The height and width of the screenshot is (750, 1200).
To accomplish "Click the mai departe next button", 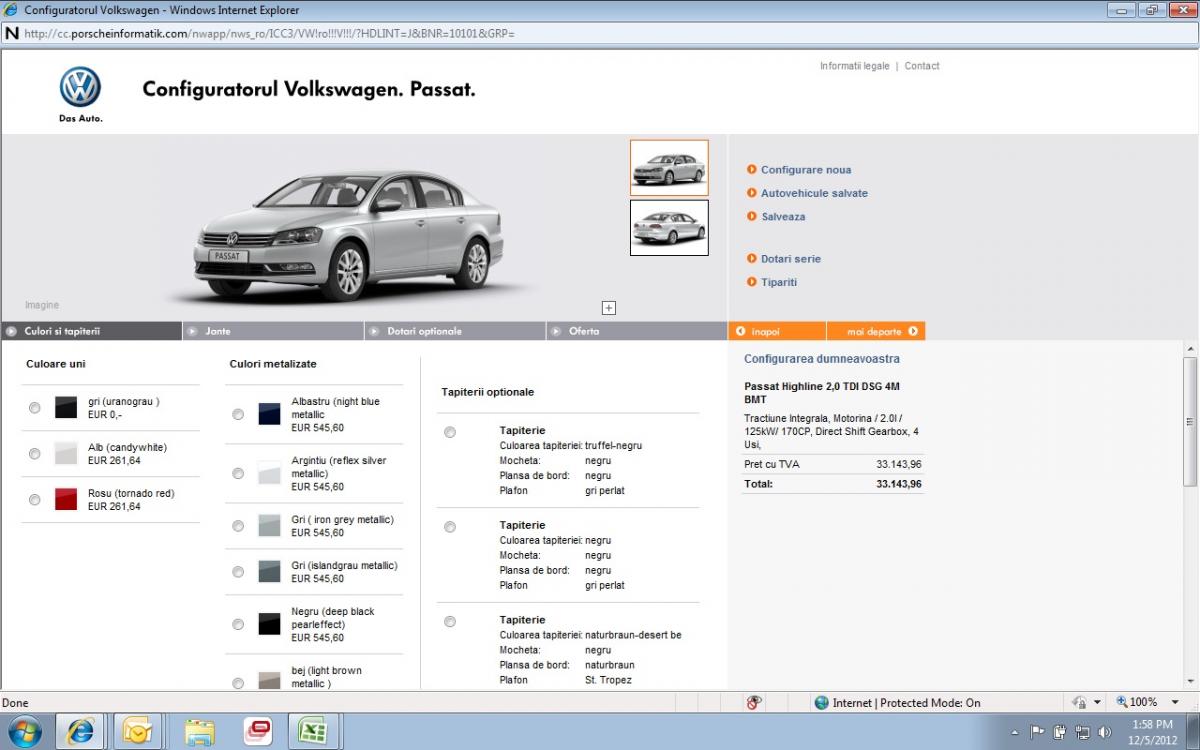I will 876,331.
